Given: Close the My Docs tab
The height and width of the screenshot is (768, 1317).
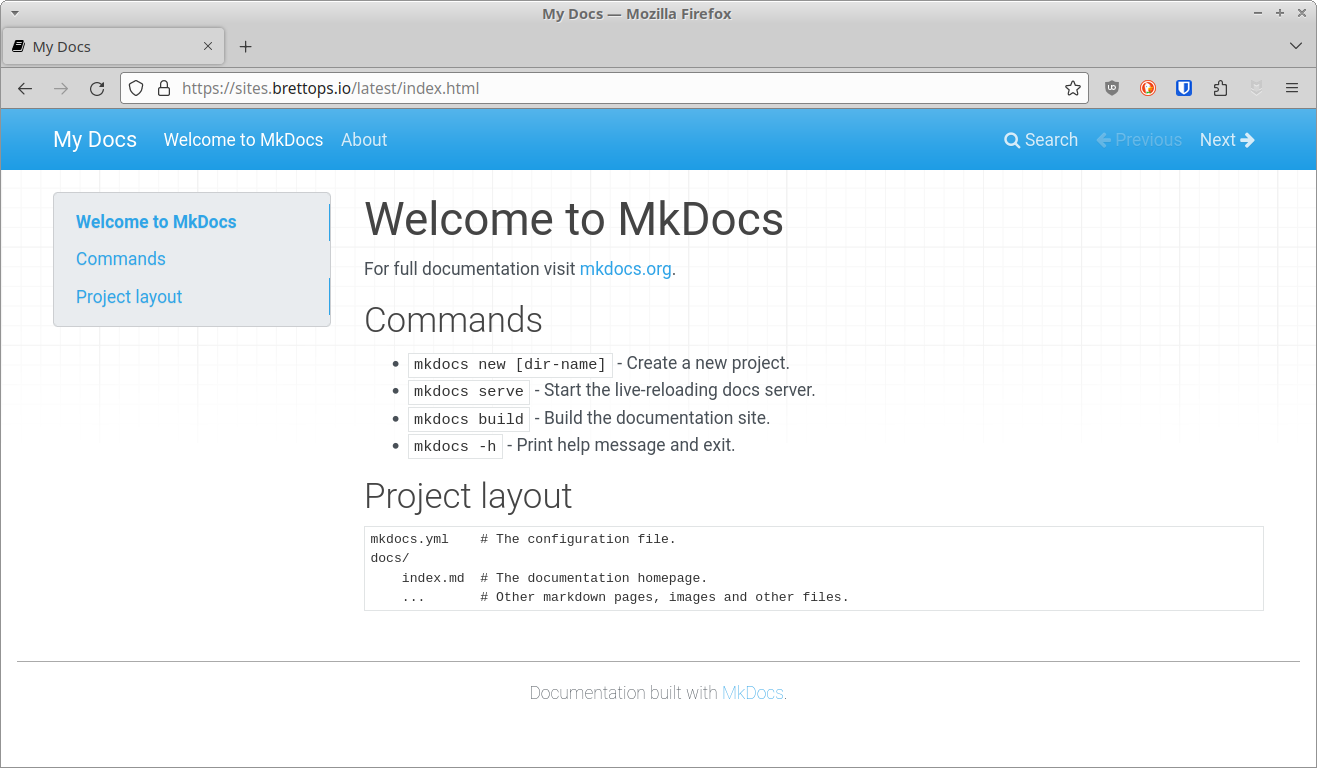Looking at the screenshot, I should [208, 46].
